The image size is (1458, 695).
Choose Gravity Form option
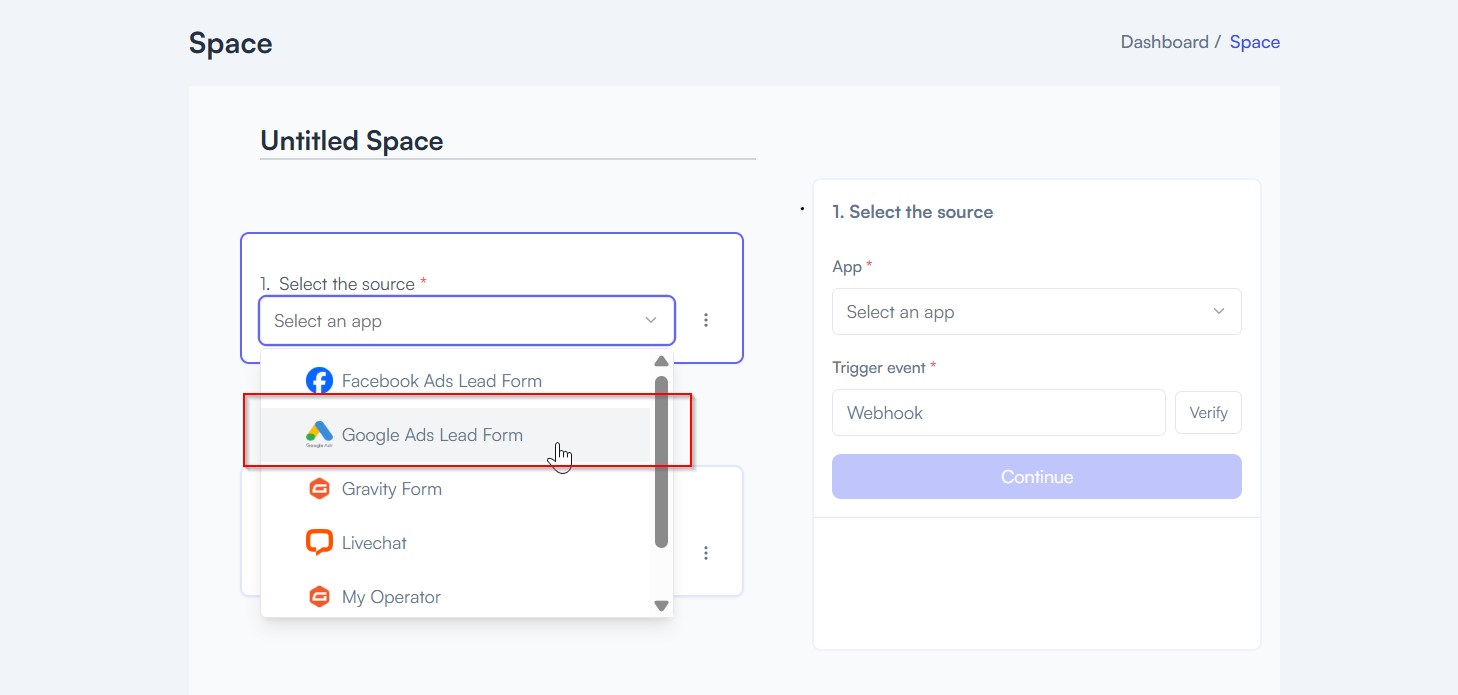pyautogui.click(x=456, y=489)
